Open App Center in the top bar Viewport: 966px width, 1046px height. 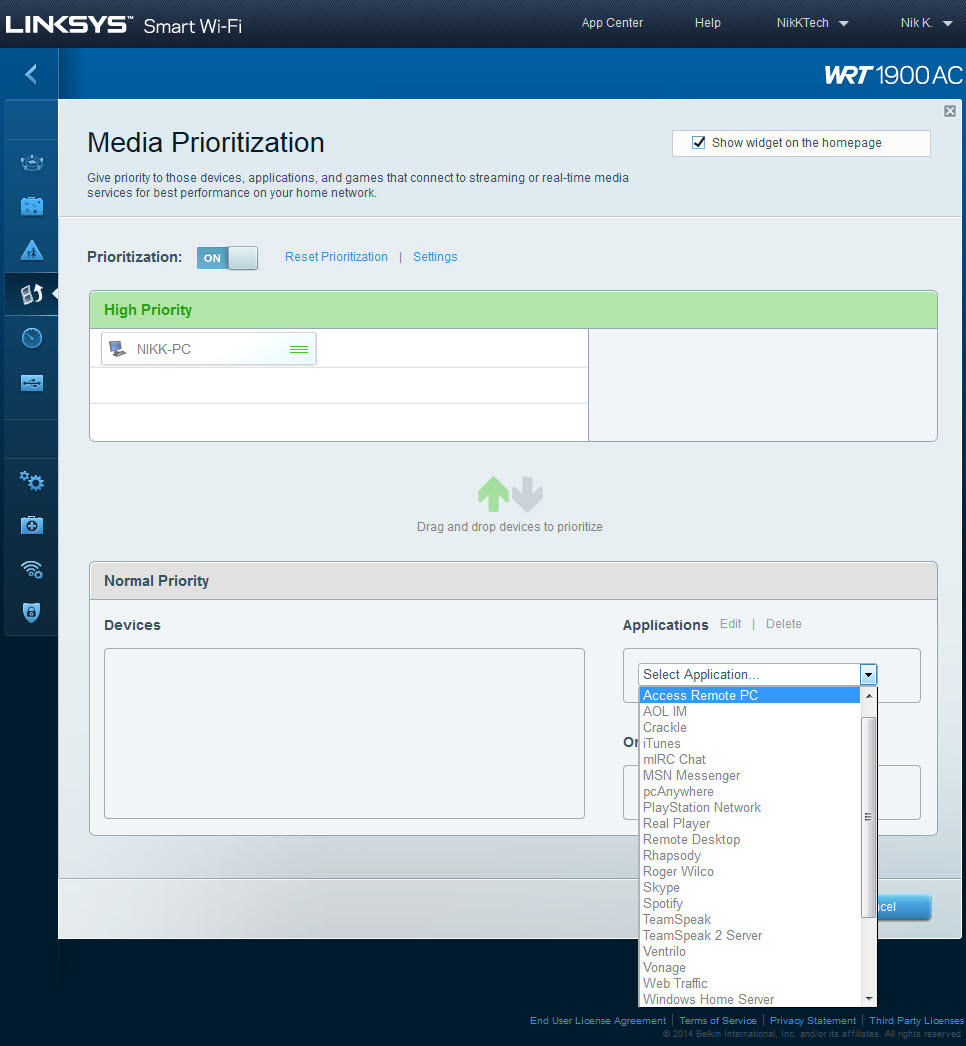[612, 23]
